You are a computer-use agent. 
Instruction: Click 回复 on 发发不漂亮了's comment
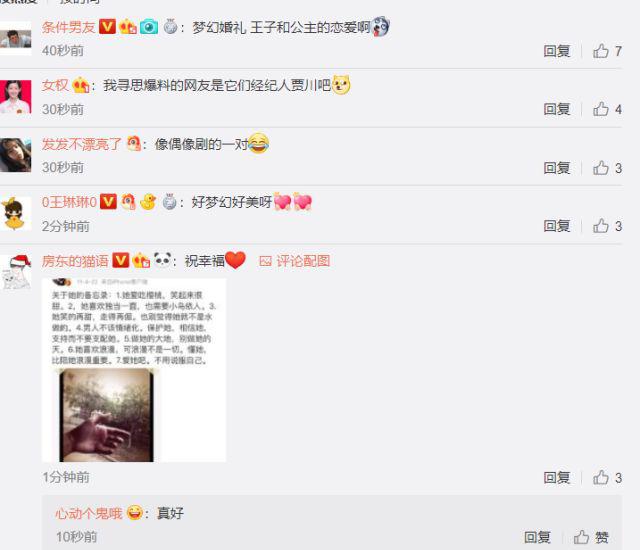point(557,168)
